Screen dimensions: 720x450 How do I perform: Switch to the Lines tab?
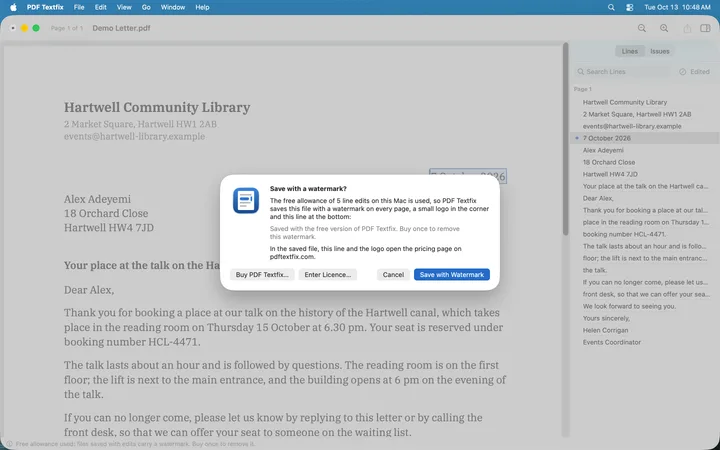click(x=630, y=51)
